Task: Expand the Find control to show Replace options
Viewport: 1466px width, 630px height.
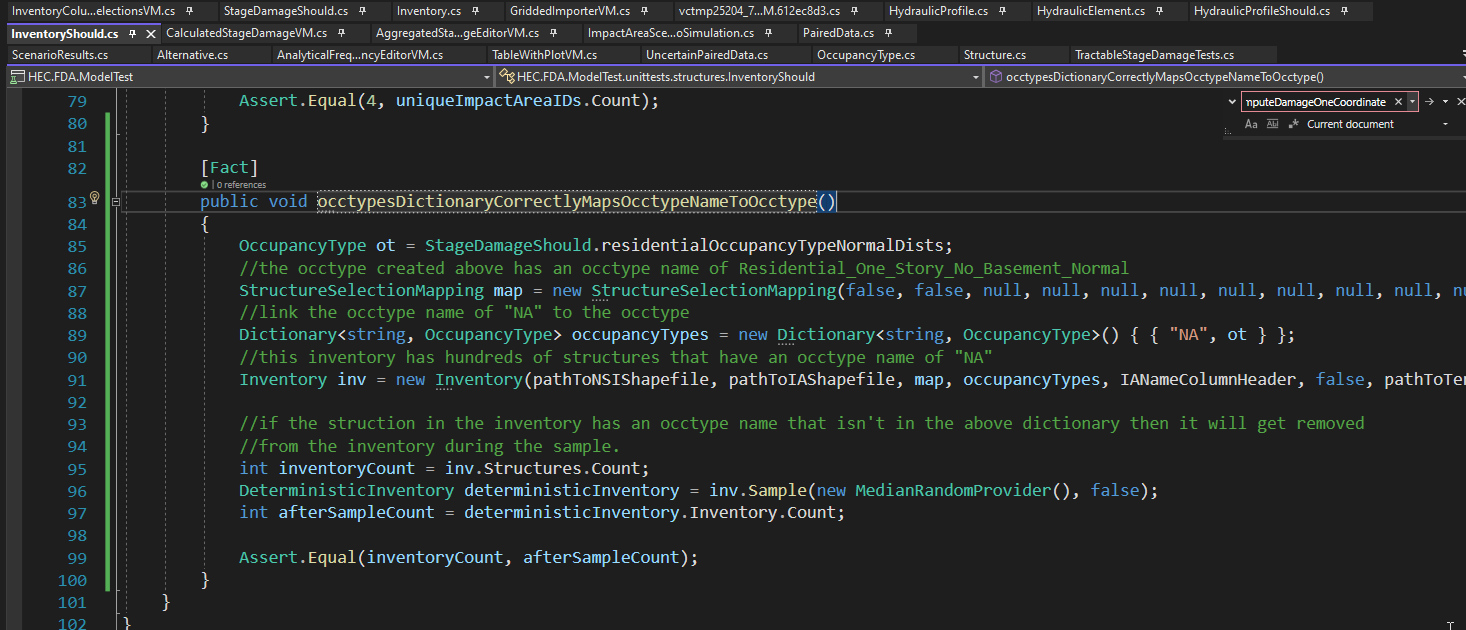Action: coord(1232,101)
